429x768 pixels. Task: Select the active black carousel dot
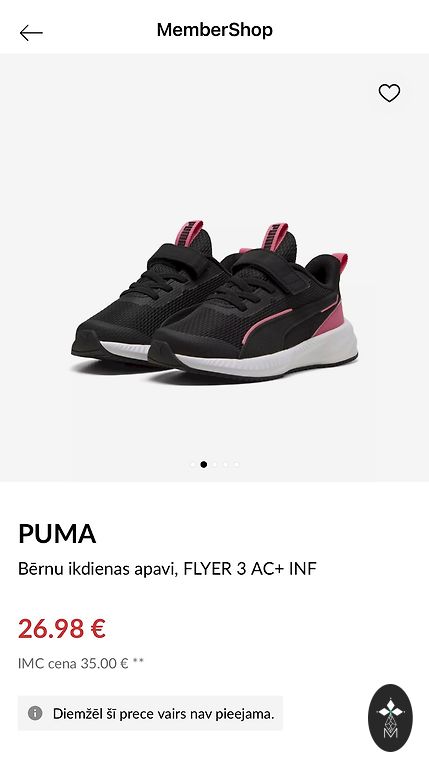click(x=204, y=464)
